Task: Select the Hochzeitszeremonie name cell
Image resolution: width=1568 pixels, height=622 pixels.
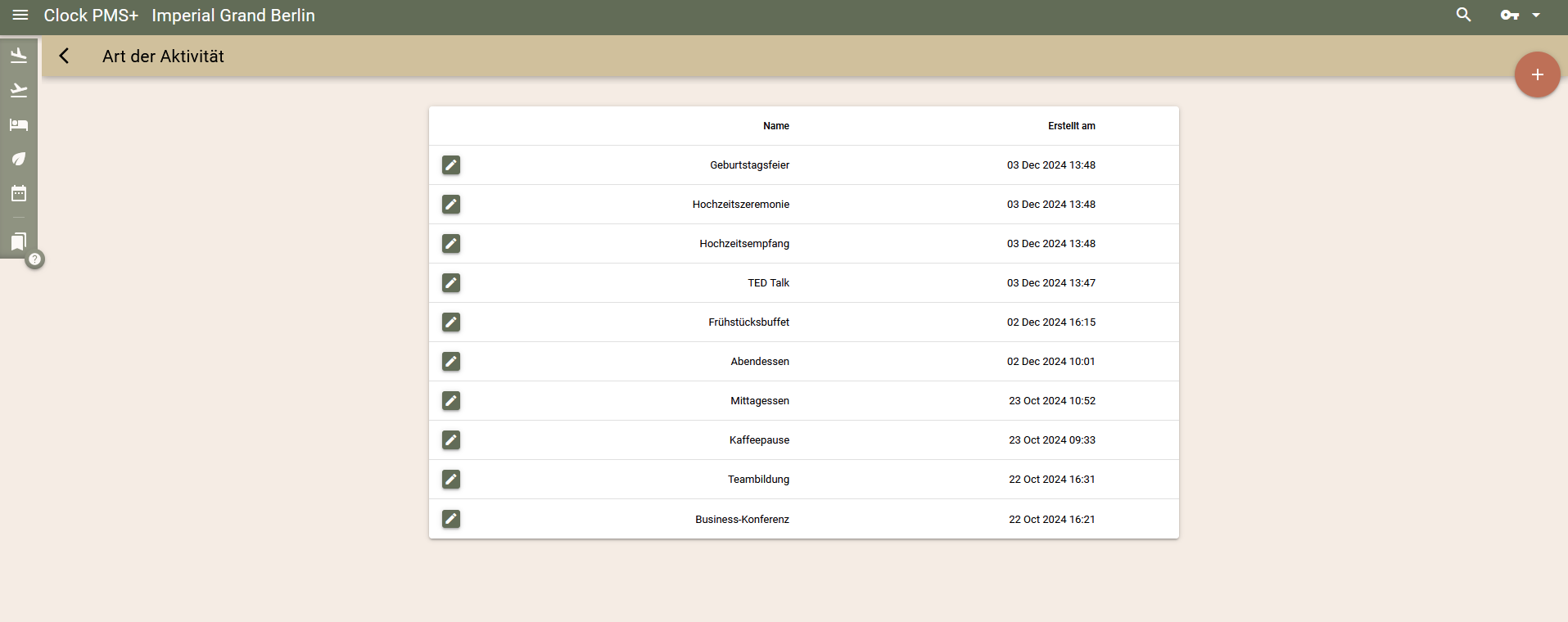Action: (x=741, y=205)
